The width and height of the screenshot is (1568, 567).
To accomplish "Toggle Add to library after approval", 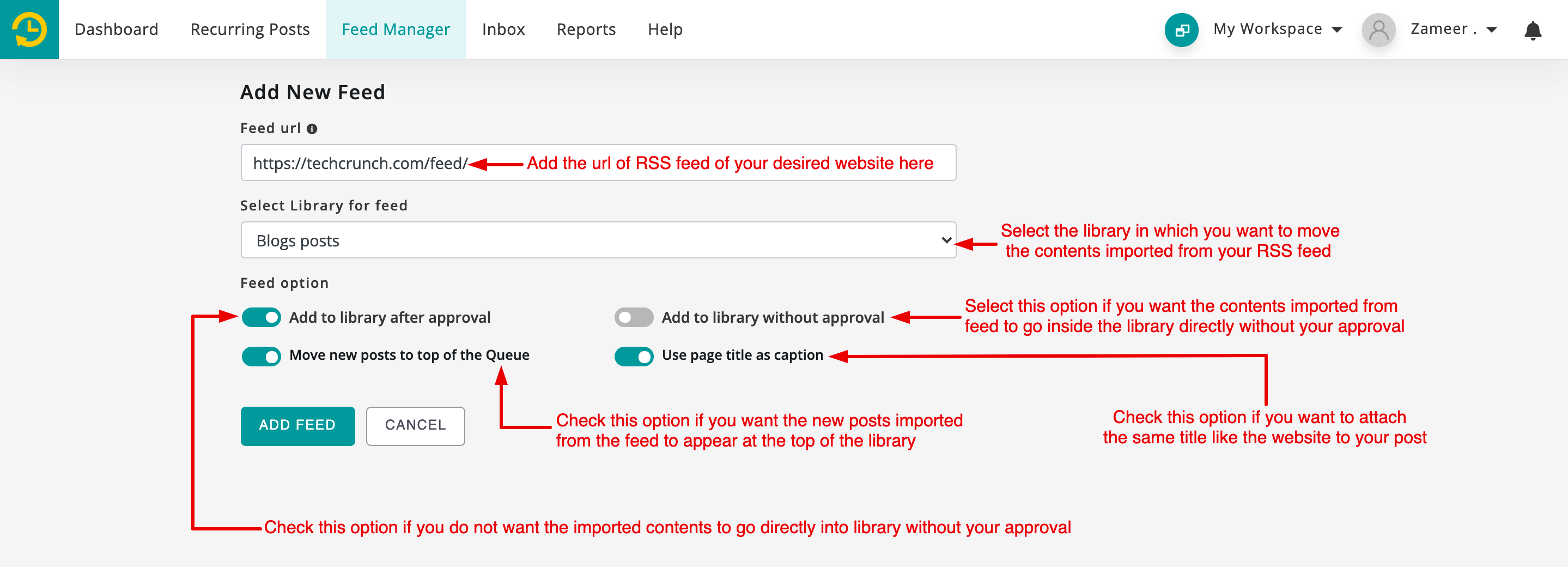I will tap(261, 317).
